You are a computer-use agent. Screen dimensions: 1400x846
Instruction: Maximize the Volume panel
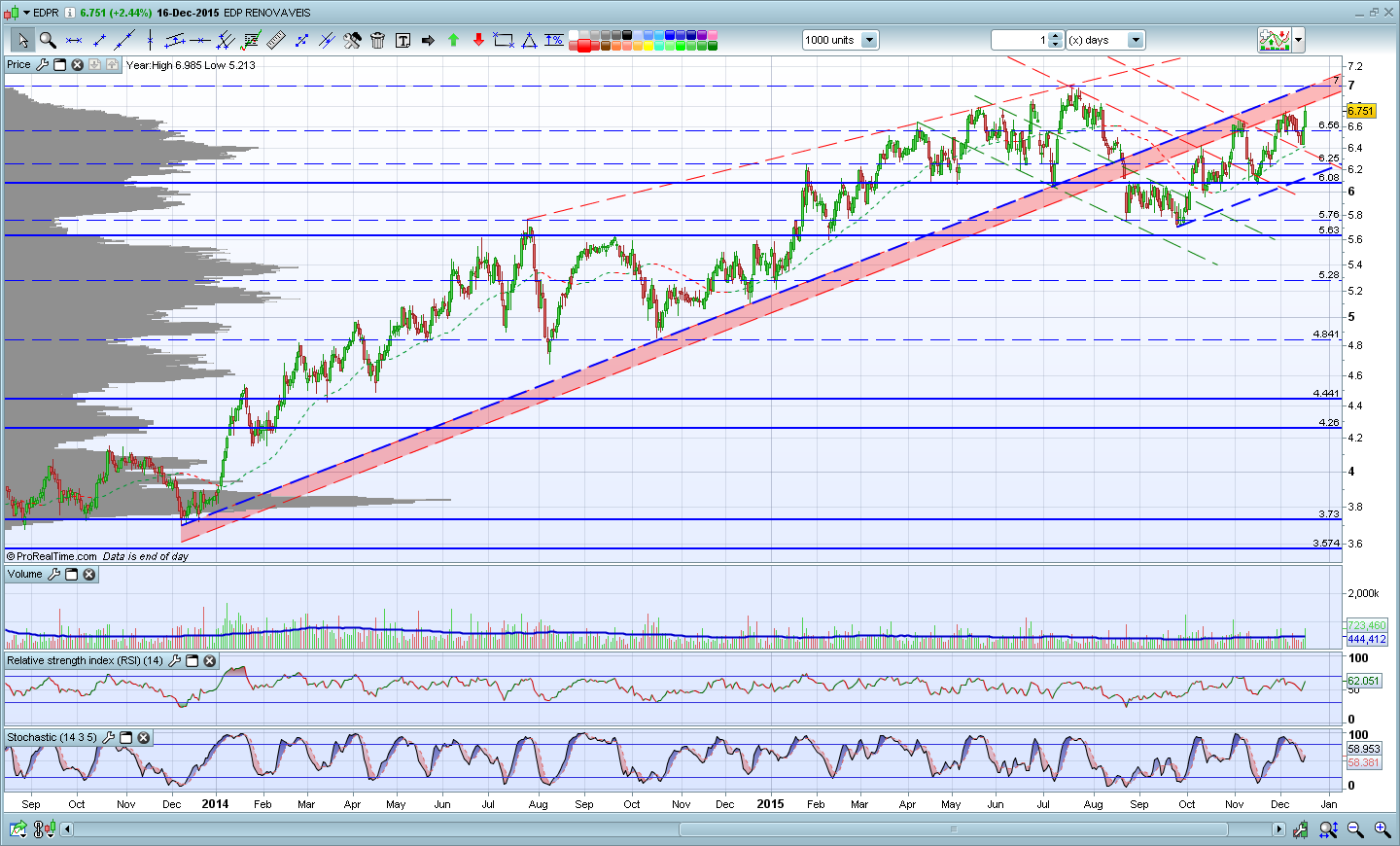[72, 575]
